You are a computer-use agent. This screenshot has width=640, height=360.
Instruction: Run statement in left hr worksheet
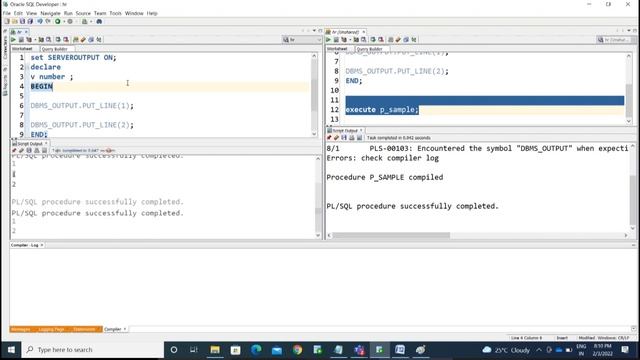pos(13,40)
